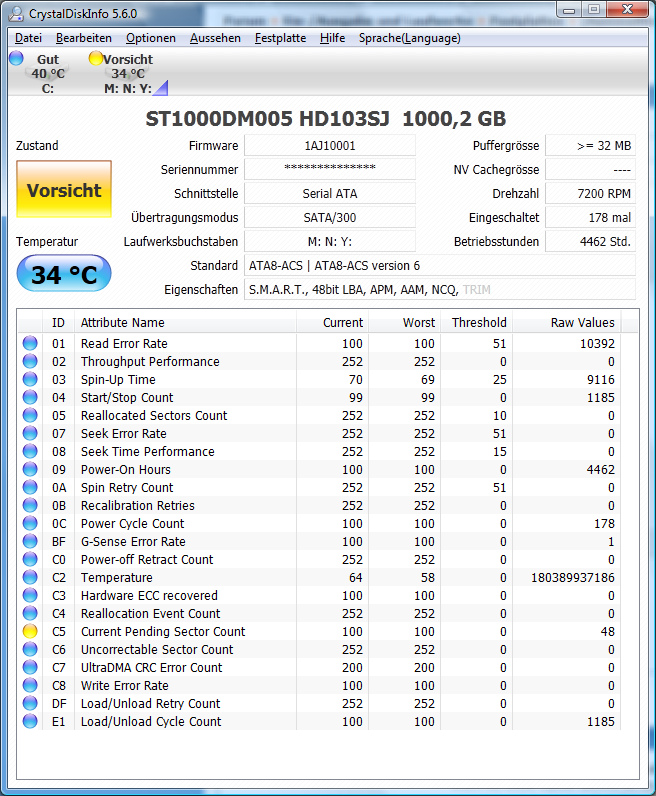Click the status icon of Power Cycle Count
Viewport: 656px width, 796px height.
click(x=30, y=523)
